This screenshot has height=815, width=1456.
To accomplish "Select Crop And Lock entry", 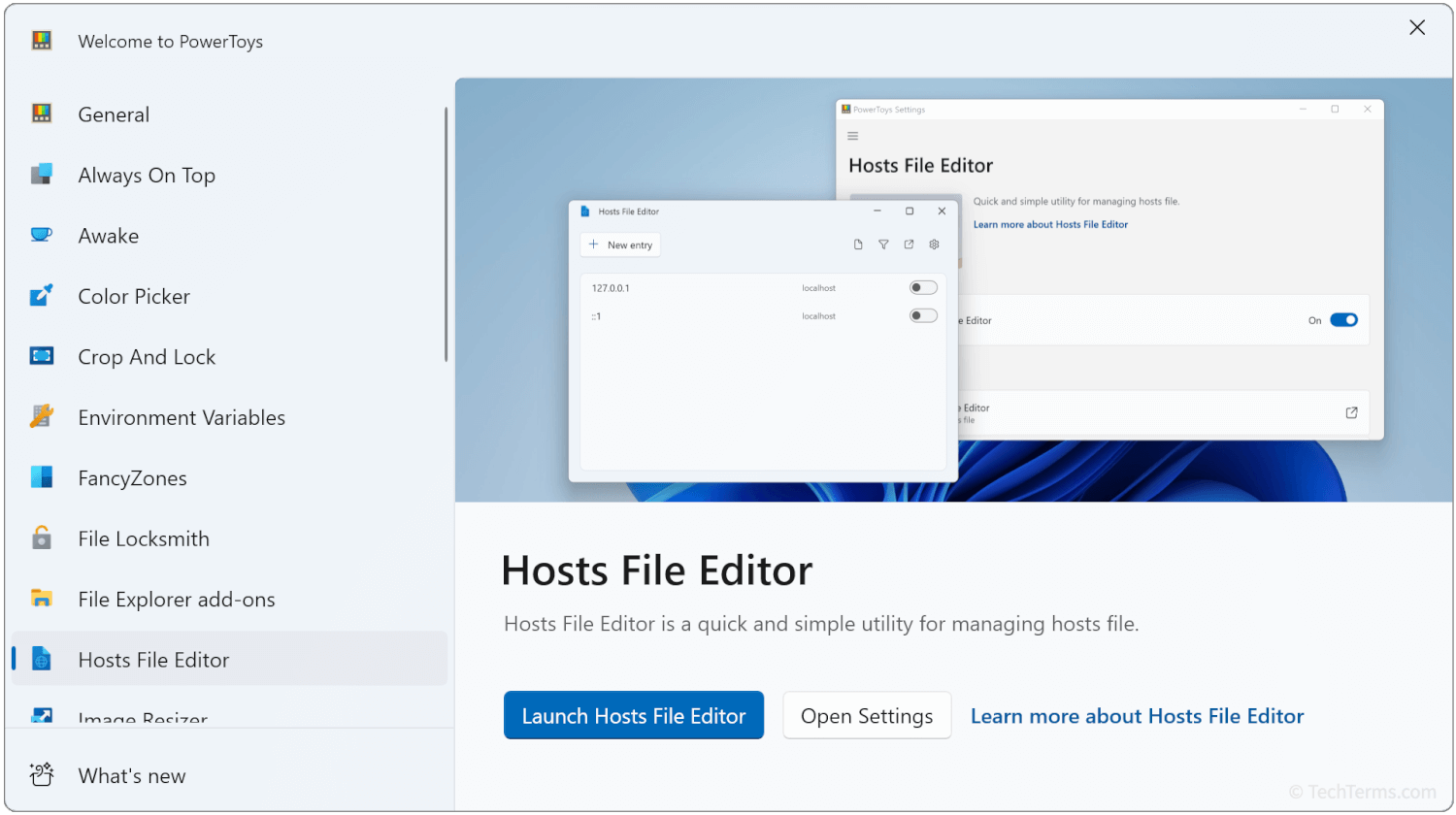I will point(229,357).
